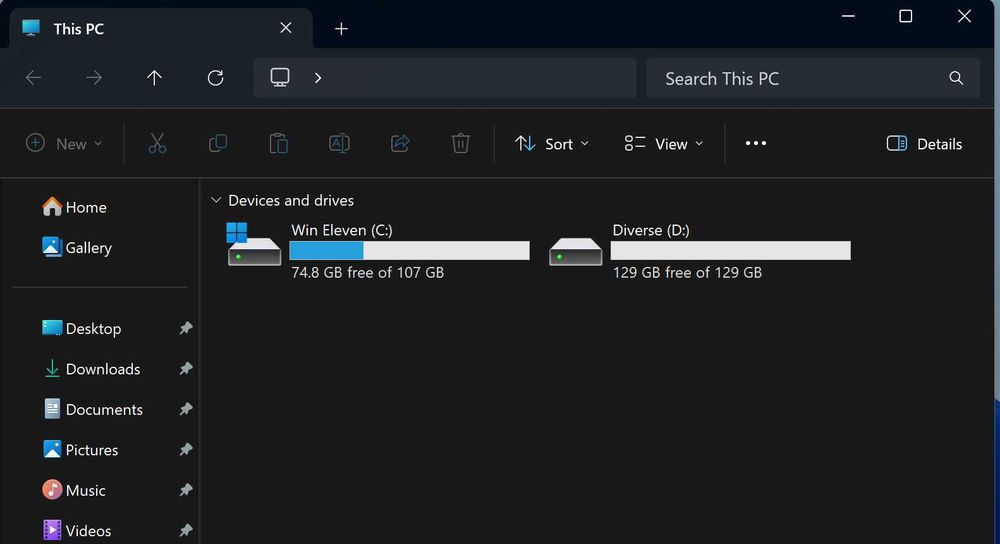Image resolution: width=1000 pixels, height=544 pixels.
Task: Click the Delete trash icon
Action: pos(460,143)
